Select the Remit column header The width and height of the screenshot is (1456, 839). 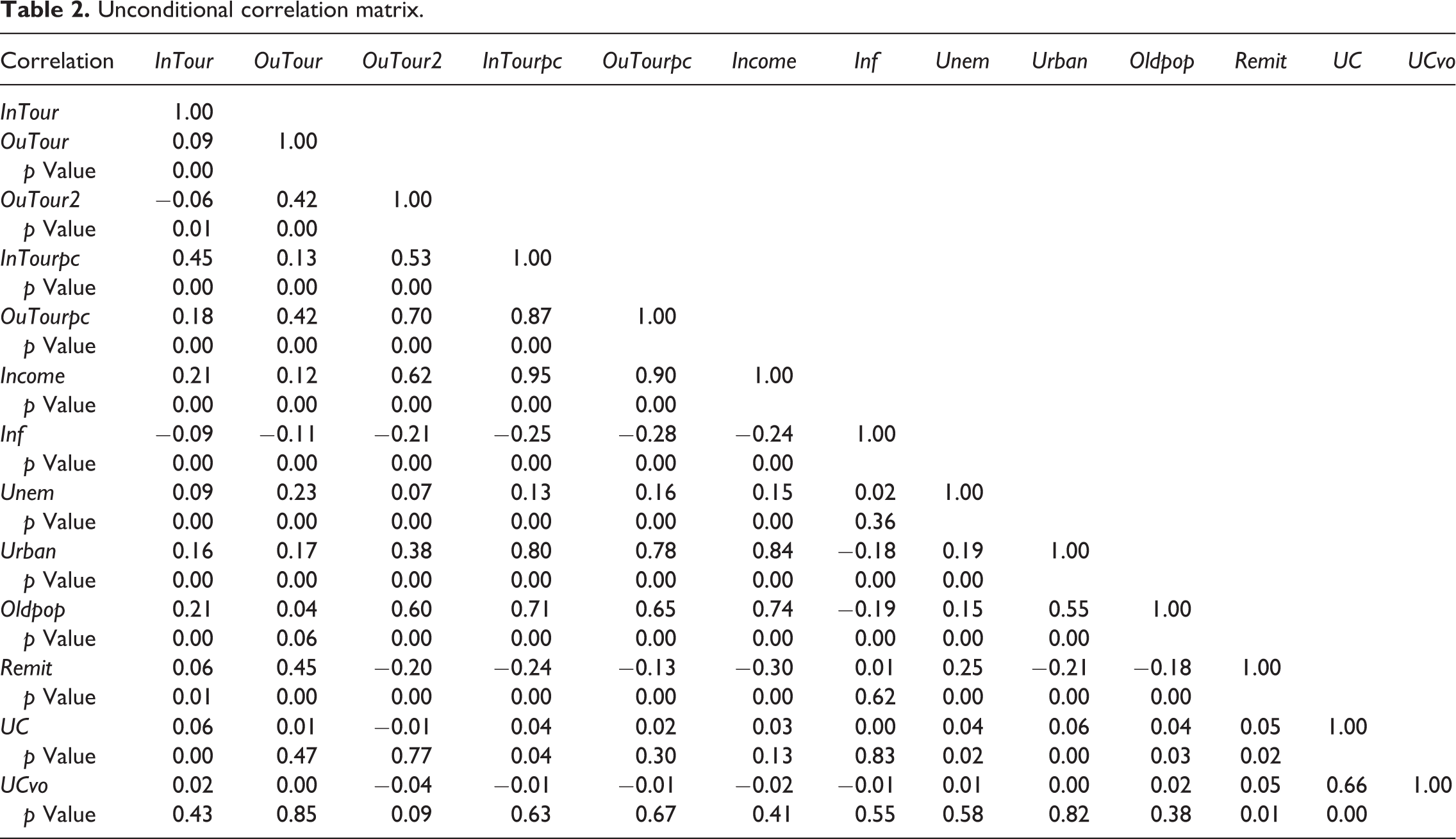(1261, 61)
